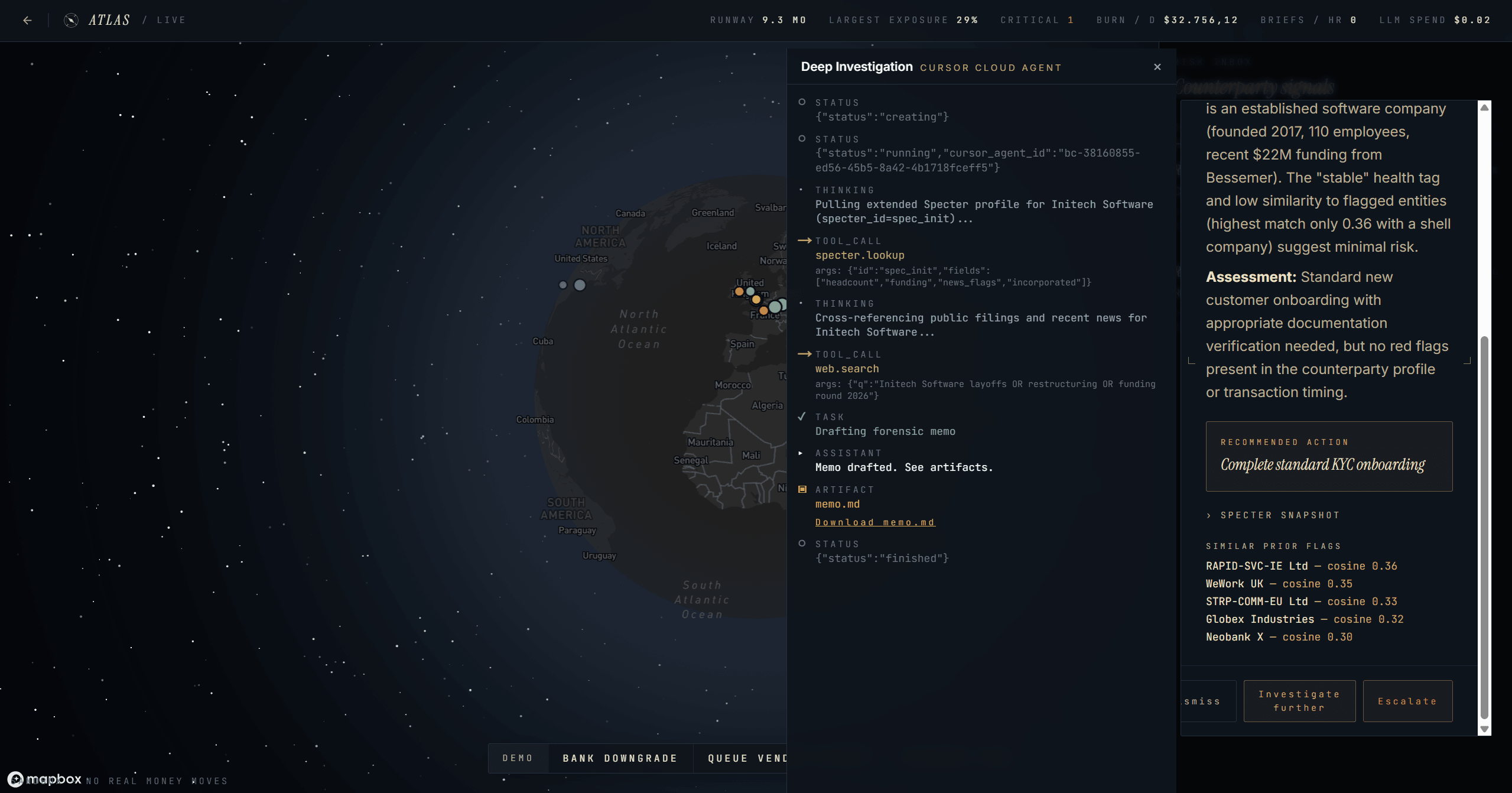The width and height of the screenshot is (1512, 793).
Task: Click the Demo label in bottom bar
Action: tap(518, 758)
